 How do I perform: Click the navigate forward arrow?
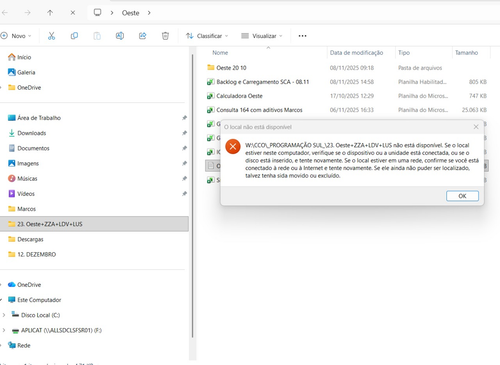point(27,13)
